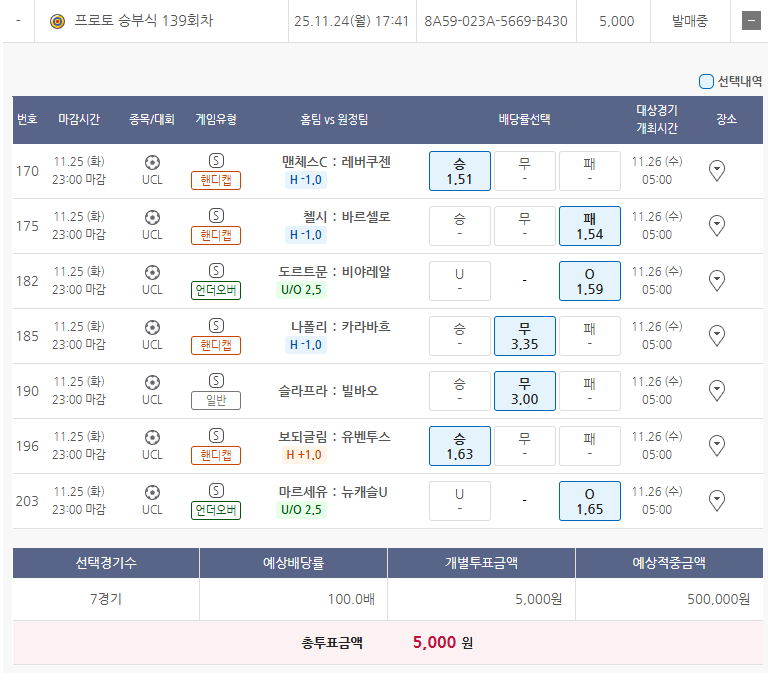Click the ticket number 8A59-023A-5669-B430
Screen dimensions: 768x673
[x=495, y=21]
